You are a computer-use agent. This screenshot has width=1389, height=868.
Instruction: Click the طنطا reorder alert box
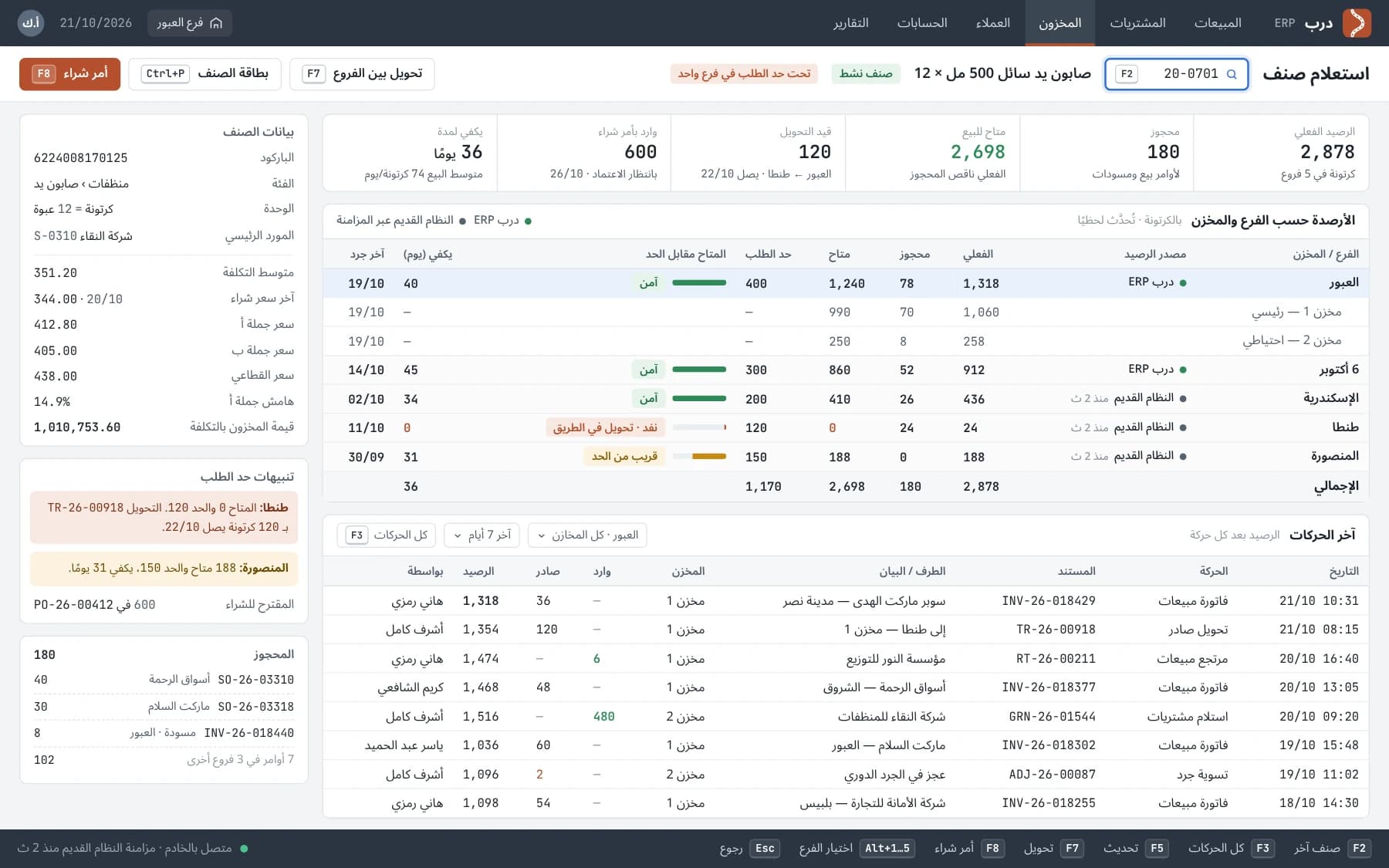coord(164,518)
